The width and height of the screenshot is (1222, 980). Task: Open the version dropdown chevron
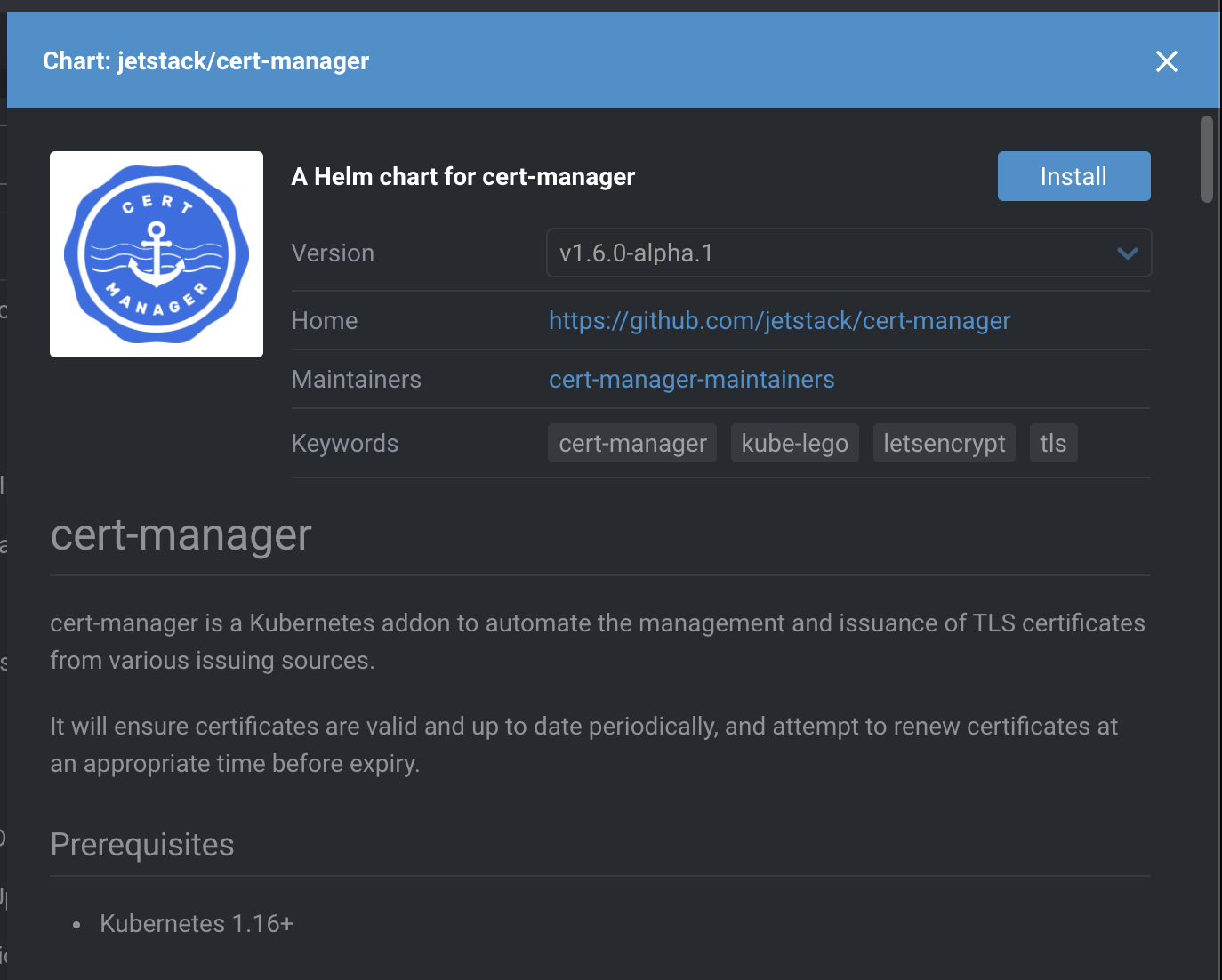pos(1127,253)
